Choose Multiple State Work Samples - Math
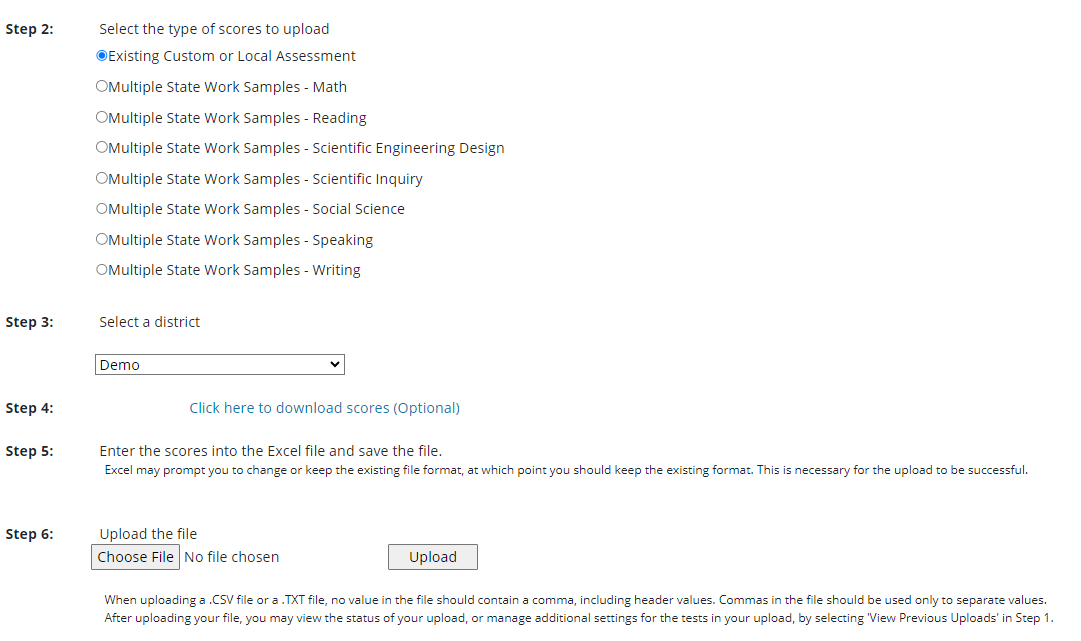This screenshot has height=641, width=1081. 102,87
